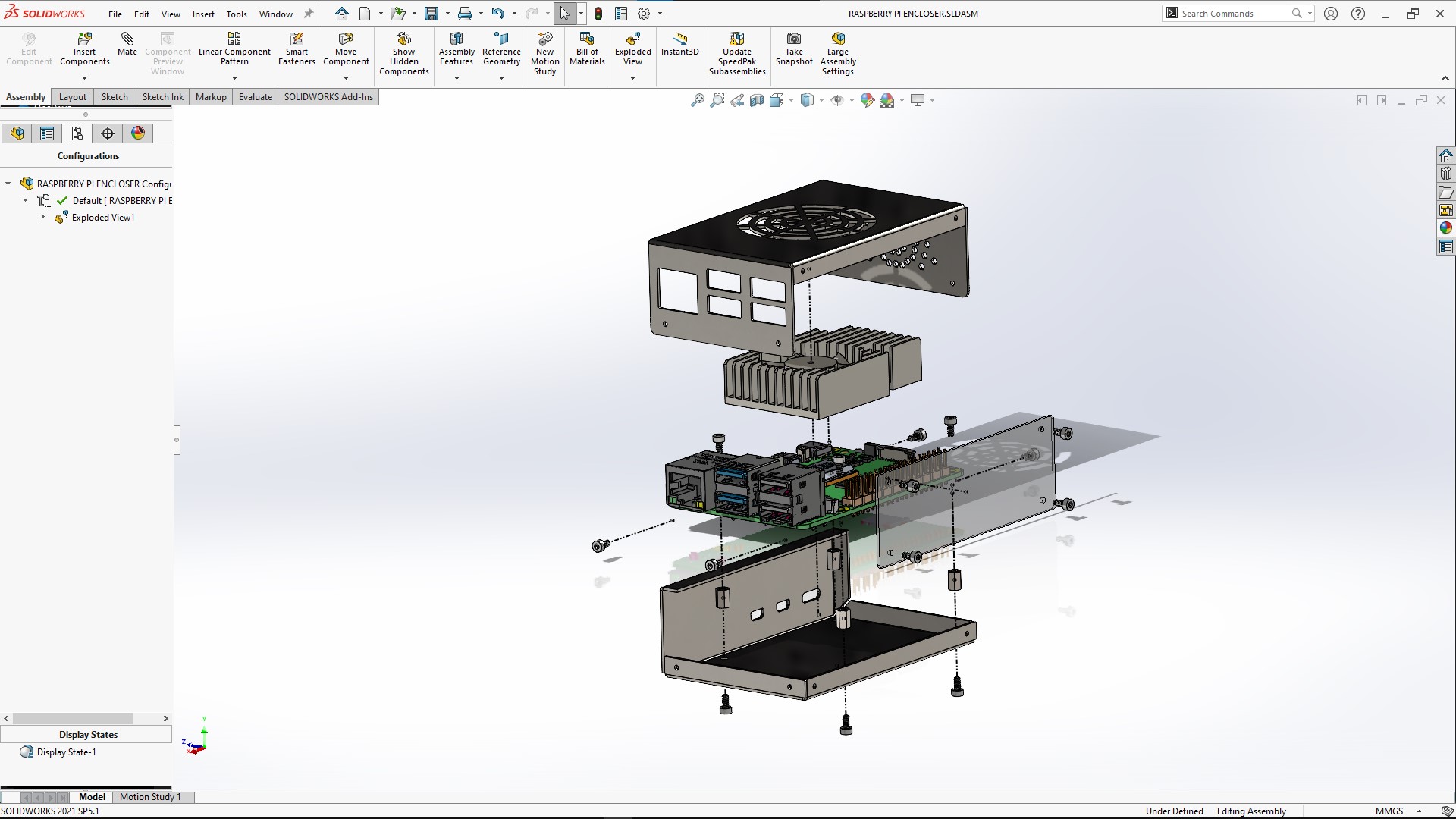Expand the Reference Geometry dropdown arrow
The height and width of the screenshot is (819, 1456).
(501, 78)
